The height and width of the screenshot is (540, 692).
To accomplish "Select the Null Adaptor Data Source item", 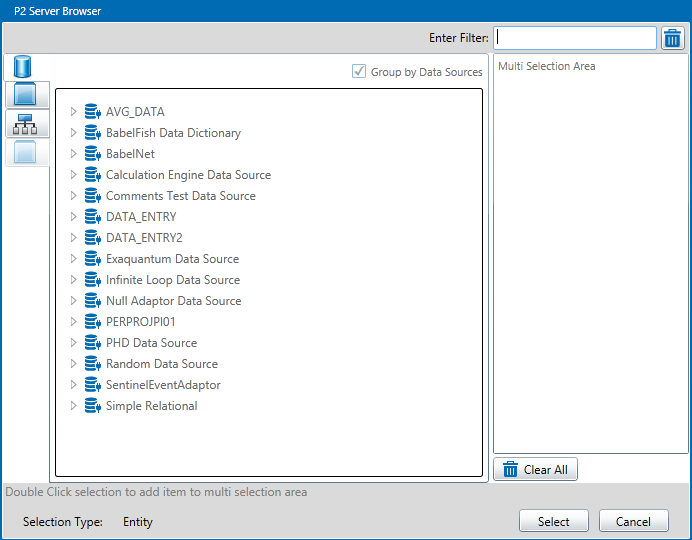I will click(x=173, y=301).
